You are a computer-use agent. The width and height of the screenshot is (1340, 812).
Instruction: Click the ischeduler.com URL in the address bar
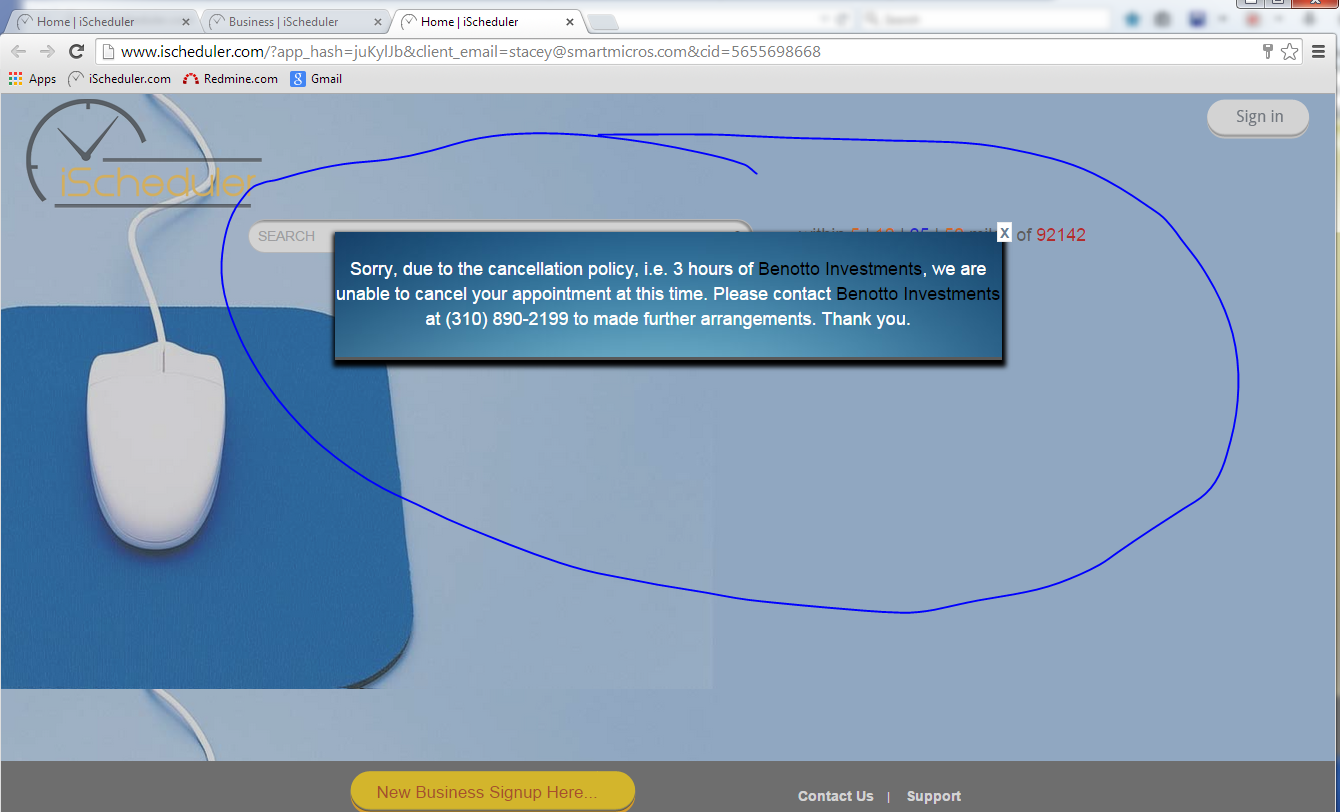(470, 52)
